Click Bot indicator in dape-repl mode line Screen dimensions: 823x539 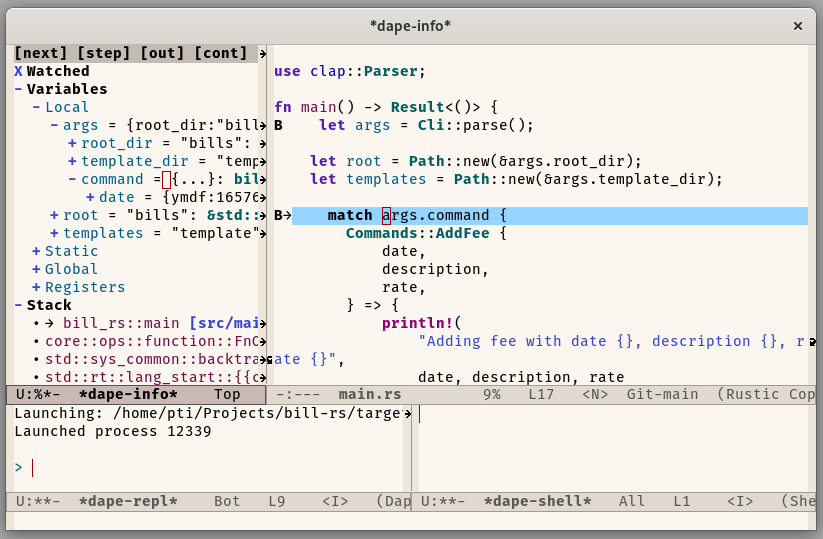[x=227, y=501]
